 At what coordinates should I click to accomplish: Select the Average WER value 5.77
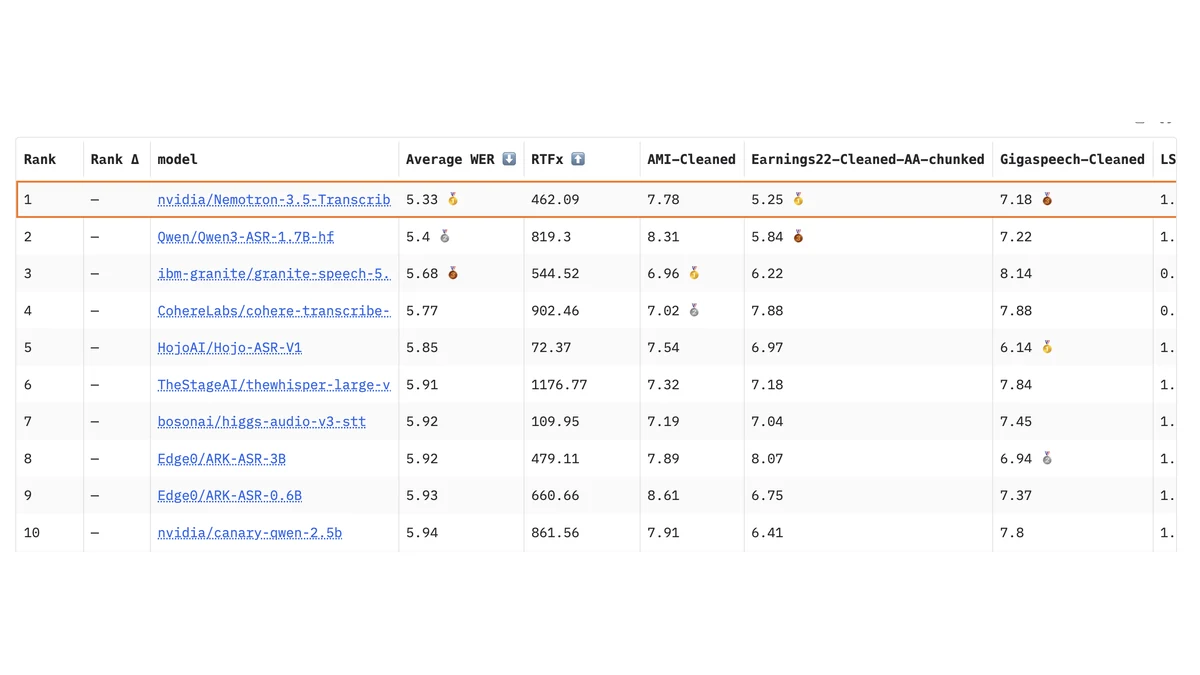point(422,310)
